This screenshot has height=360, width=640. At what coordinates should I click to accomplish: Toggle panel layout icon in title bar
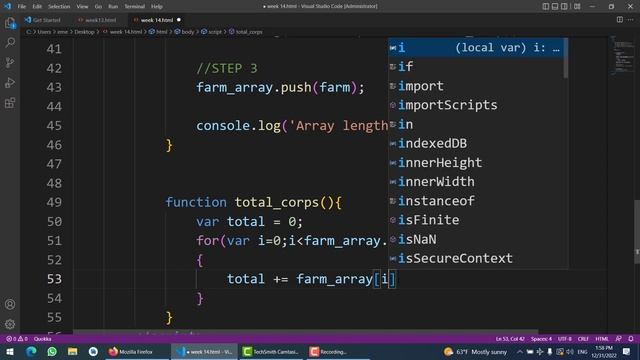(555, 6)
